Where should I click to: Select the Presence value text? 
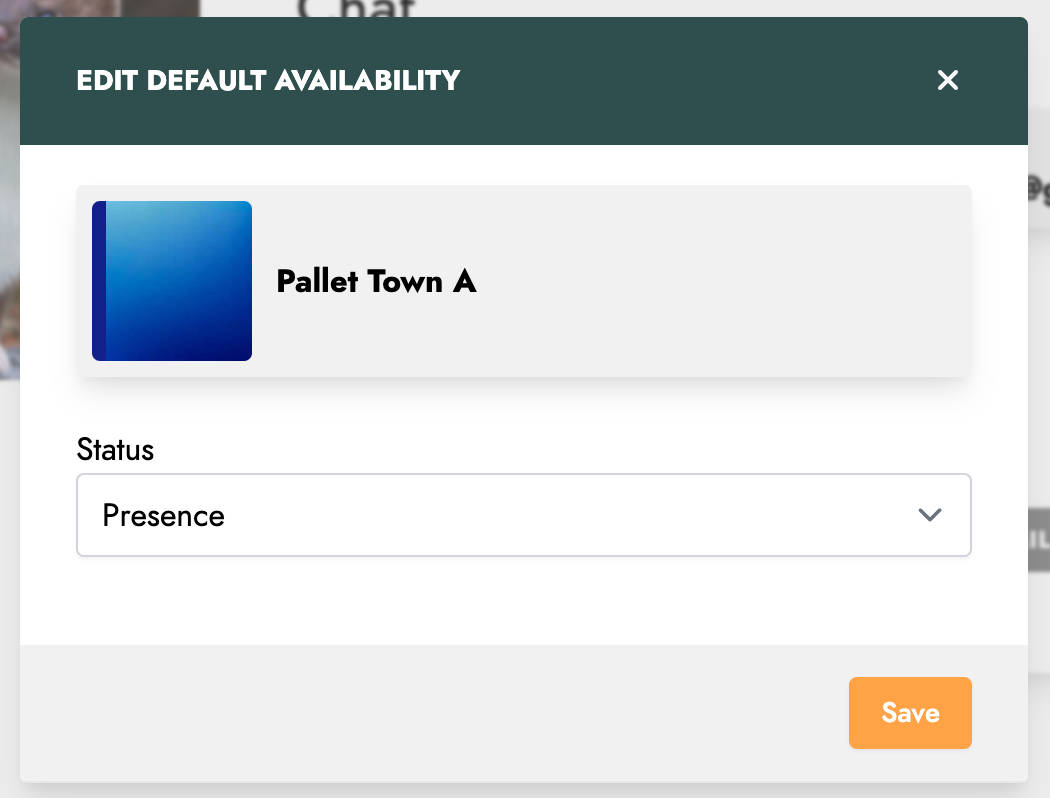point(163,515)
